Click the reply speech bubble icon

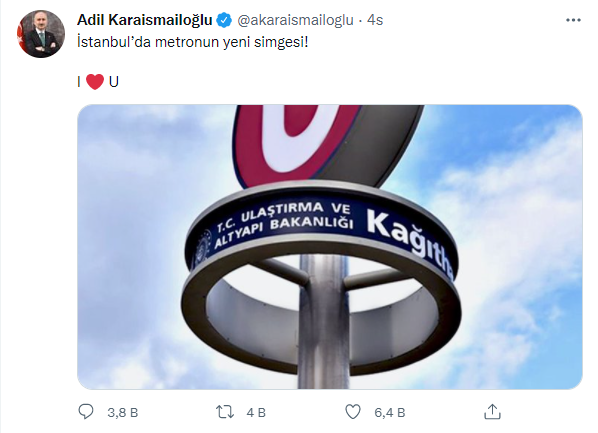pos(86,412)
